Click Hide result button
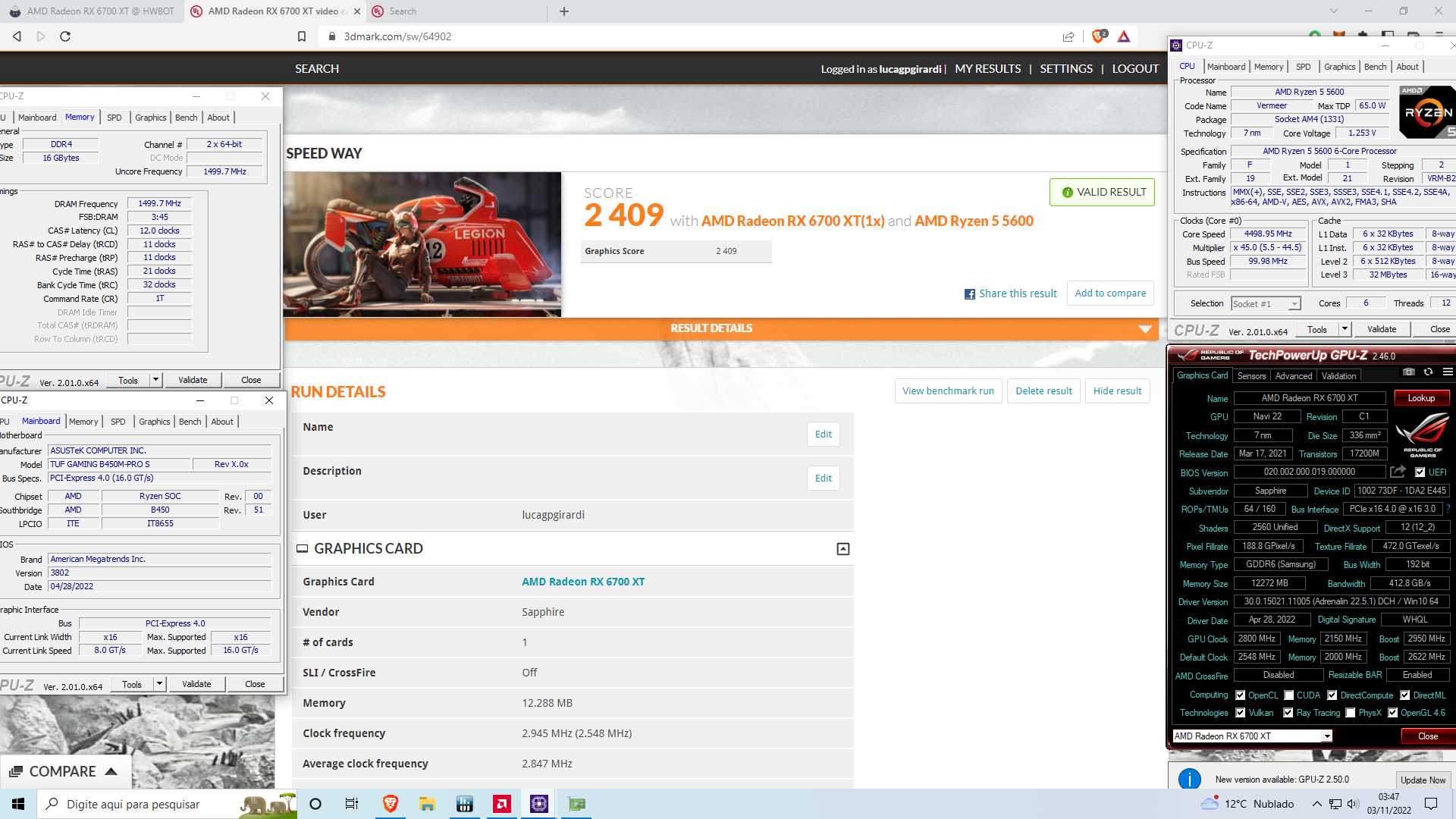Image resolution: width=1456 pixels, height=819 pixels. [1117, 391]
